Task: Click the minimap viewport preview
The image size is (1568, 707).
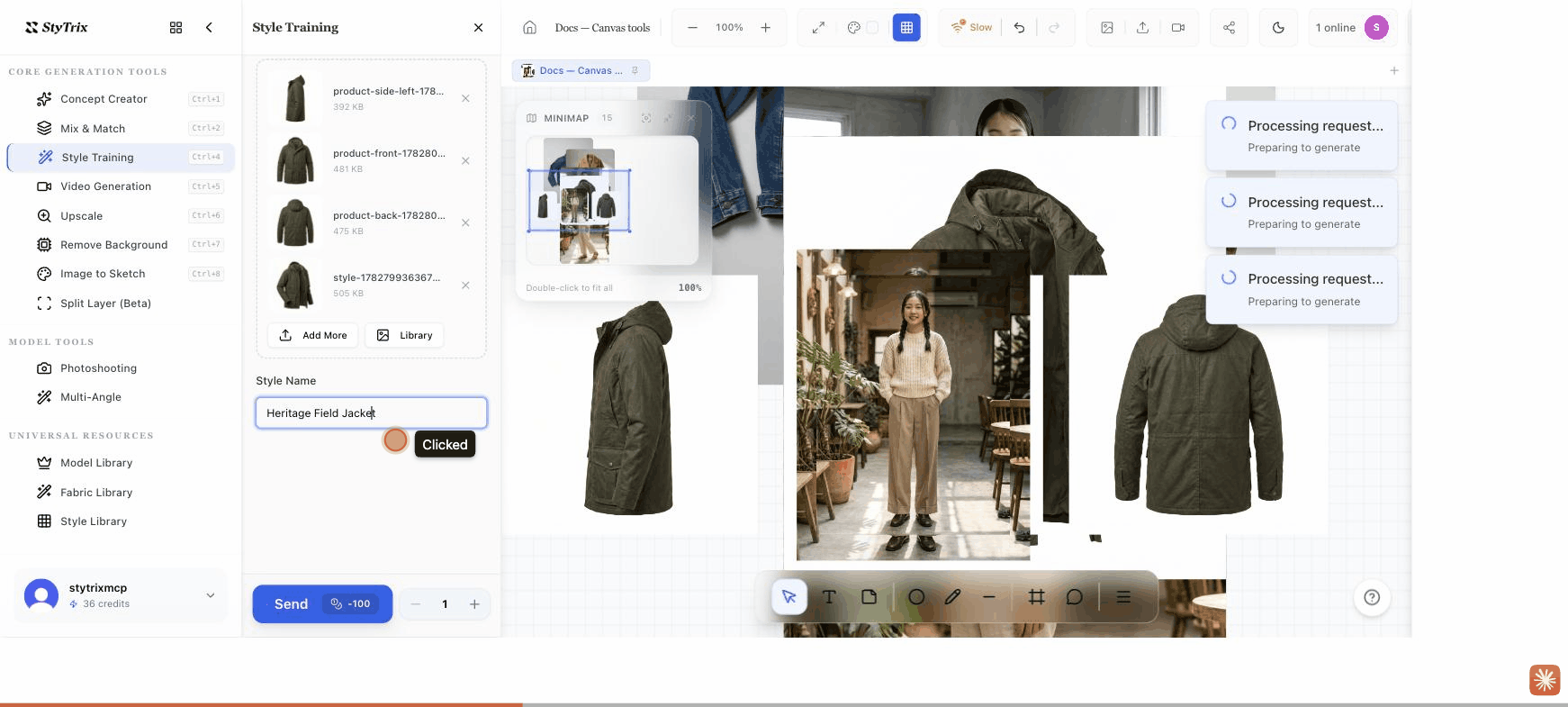Action: coord(579,201)
